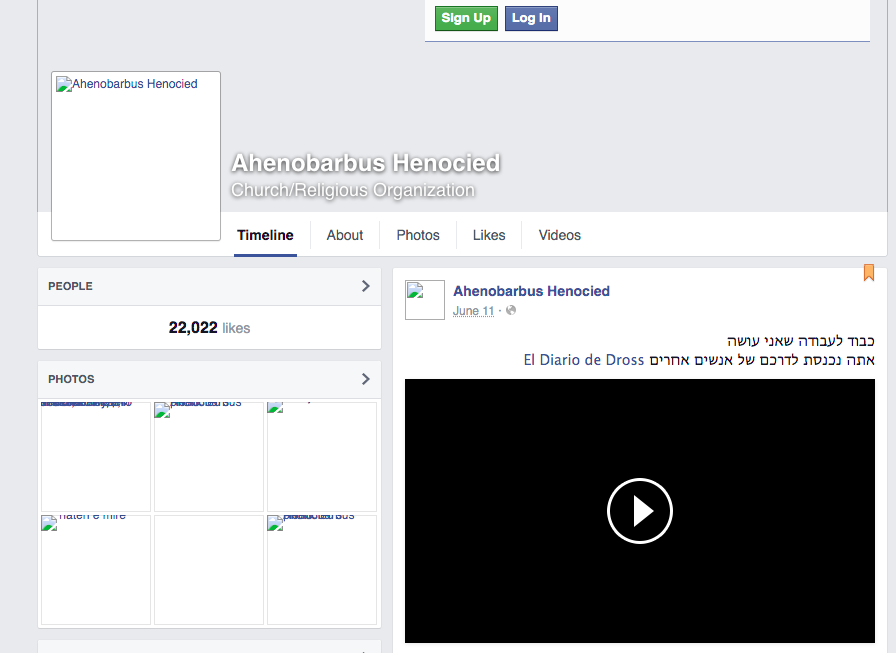Select the Likes tab
The width and height of the screenshot is (896, 653).
489,235
